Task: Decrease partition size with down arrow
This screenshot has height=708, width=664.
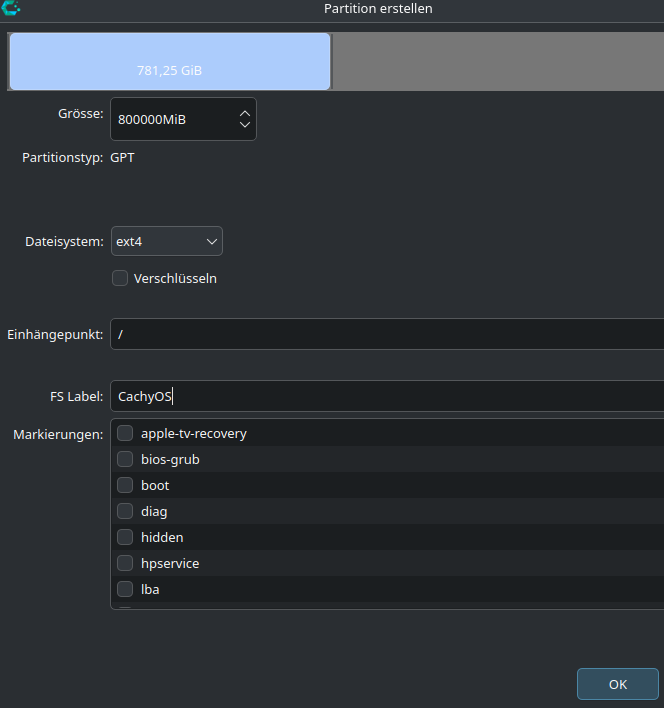Action: [x=245, y=125]
